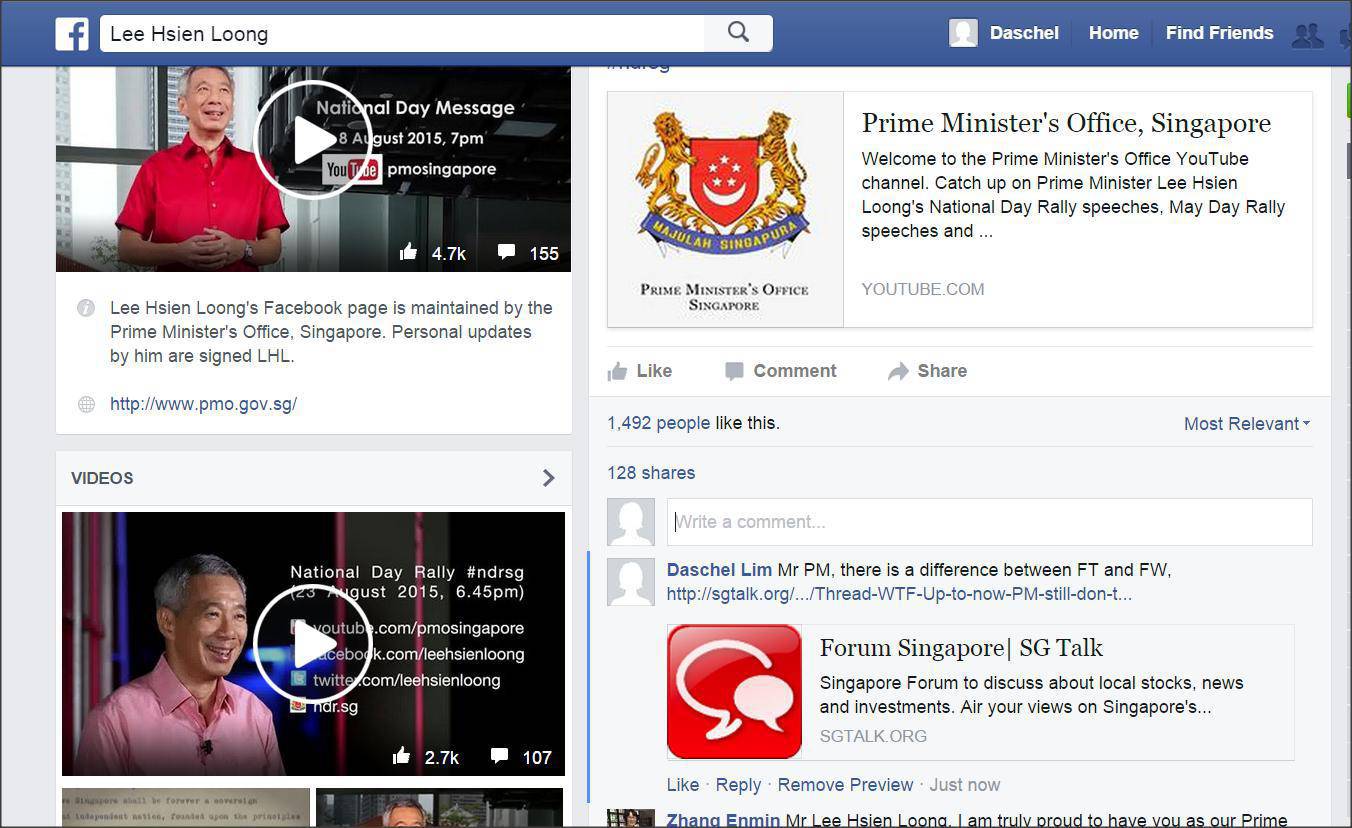Viewport: 1352px width, 828px height.
Task: Open Daschel profile avatar in header
Action: 963,33
